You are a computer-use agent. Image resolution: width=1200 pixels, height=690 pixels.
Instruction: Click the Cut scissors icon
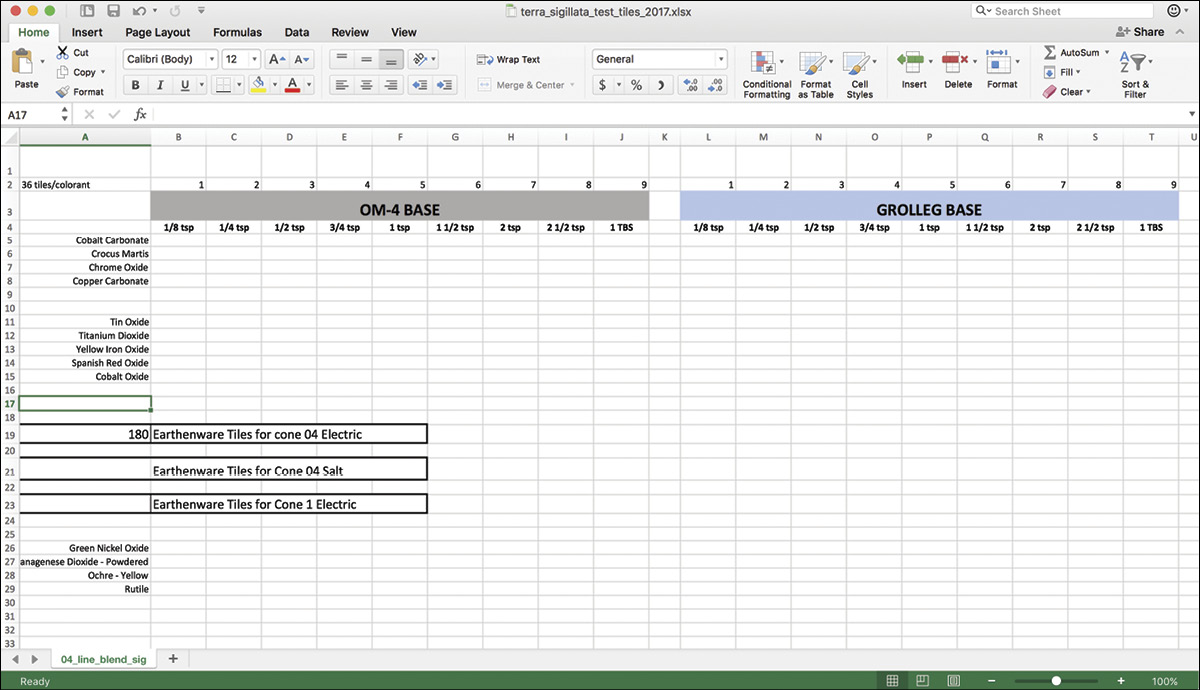62,52
